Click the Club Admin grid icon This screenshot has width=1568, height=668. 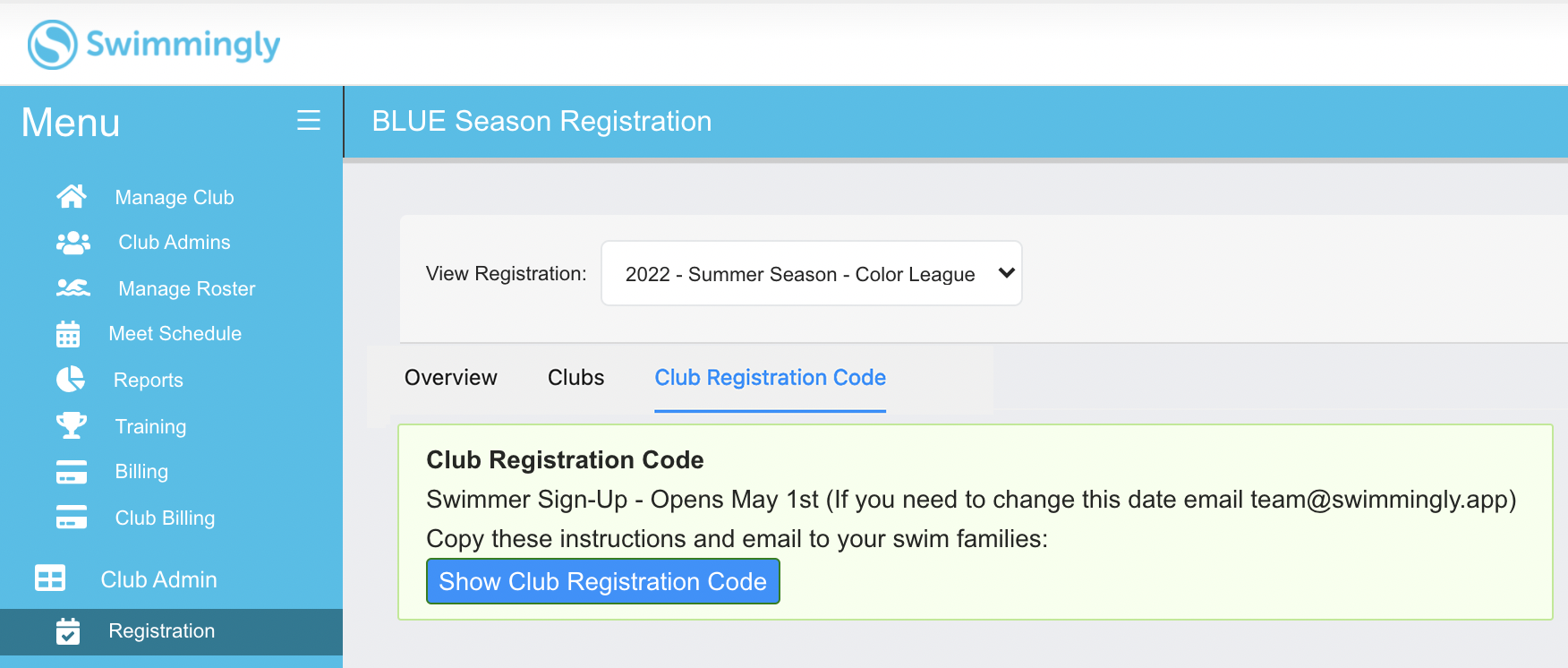click(50, 578)
